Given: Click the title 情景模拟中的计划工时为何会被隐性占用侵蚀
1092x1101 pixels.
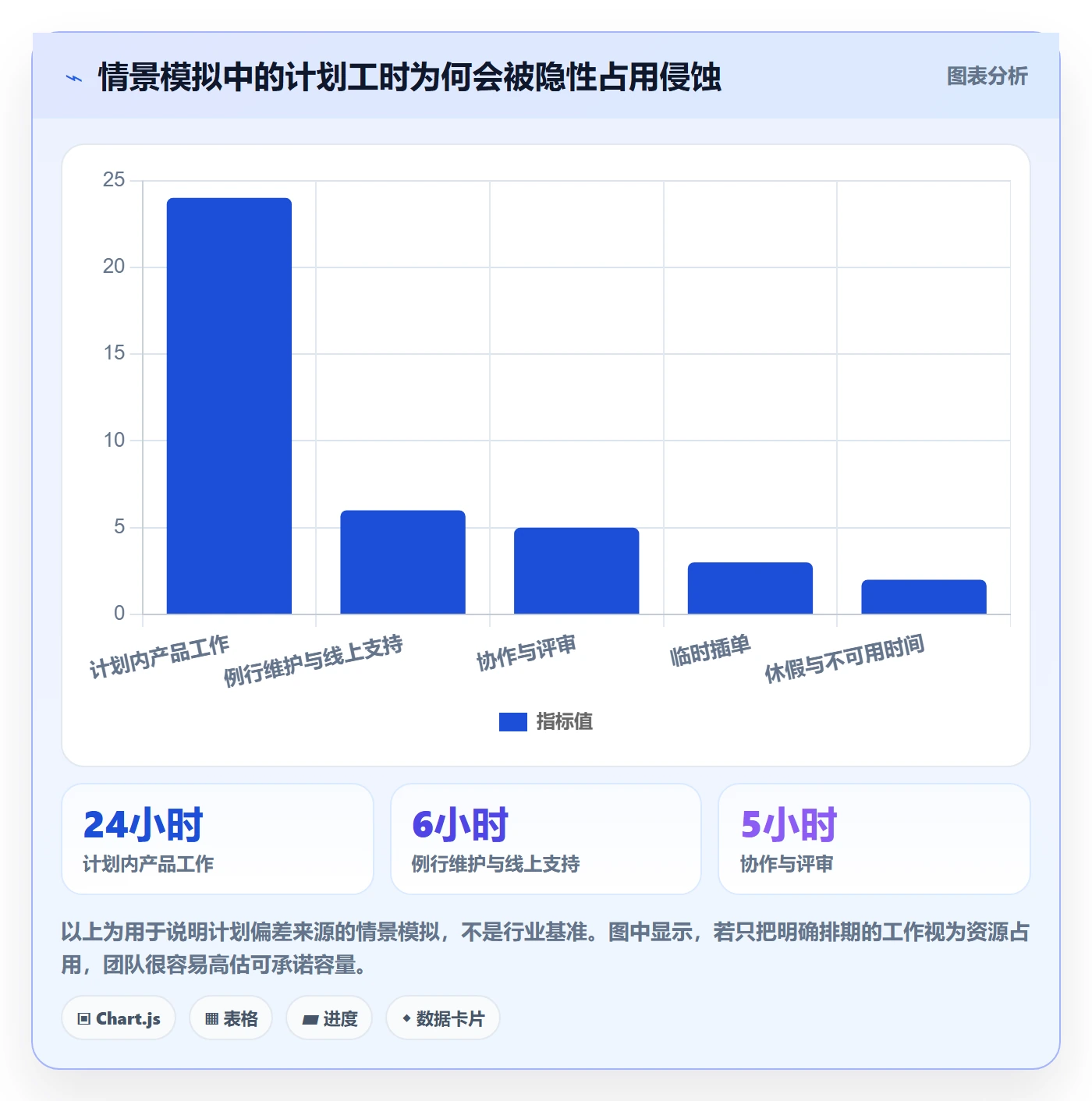Looking at the screenshot, I should tap(409, 77).
